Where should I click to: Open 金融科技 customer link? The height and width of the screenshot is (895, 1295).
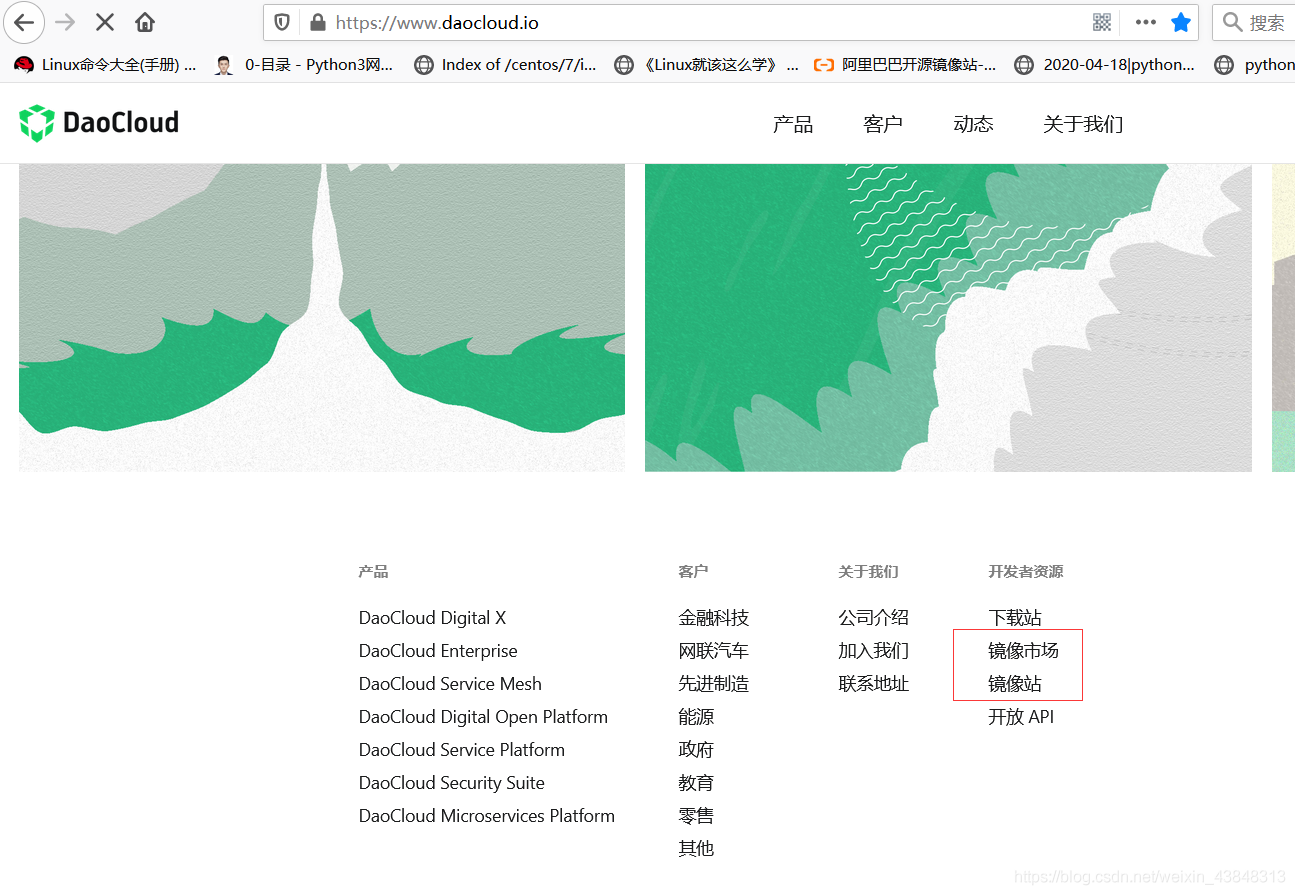[x=714, y=618]
